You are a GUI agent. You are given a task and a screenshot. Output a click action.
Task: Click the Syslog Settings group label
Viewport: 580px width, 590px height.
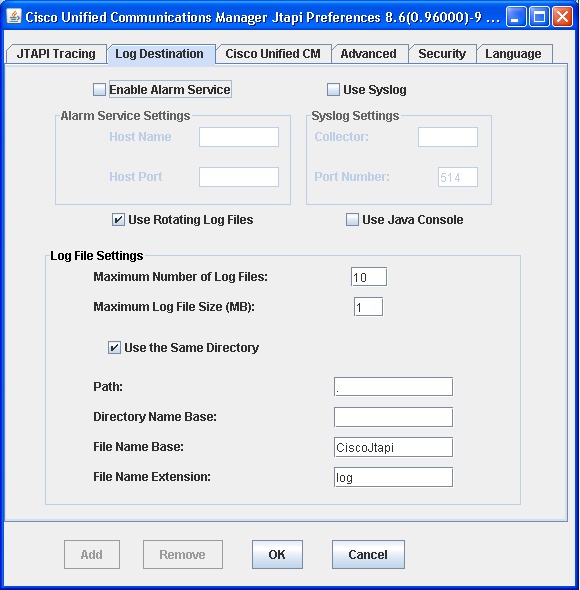click(x=355, y=116)
